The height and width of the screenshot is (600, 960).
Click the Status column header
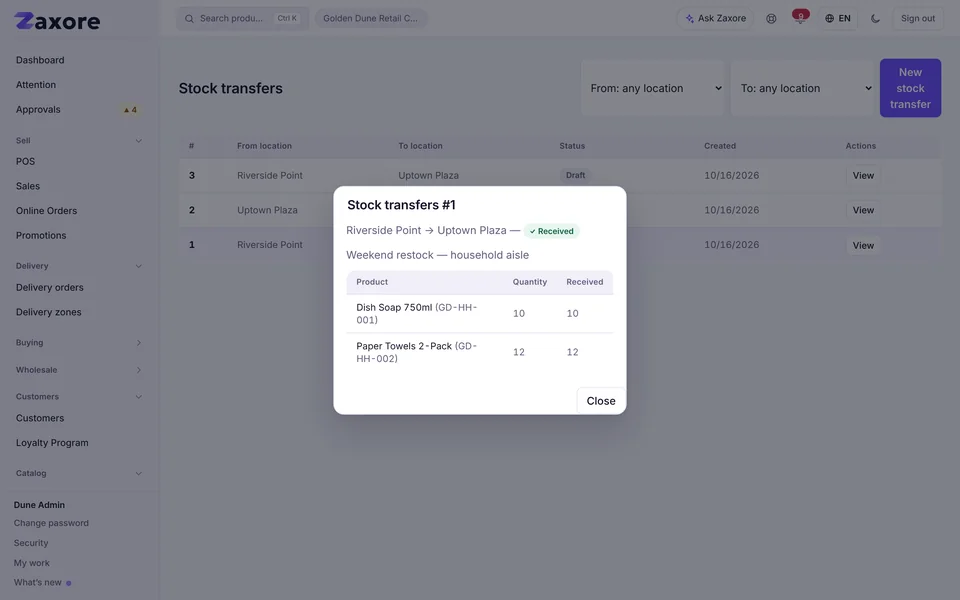(x=572, y=146)
